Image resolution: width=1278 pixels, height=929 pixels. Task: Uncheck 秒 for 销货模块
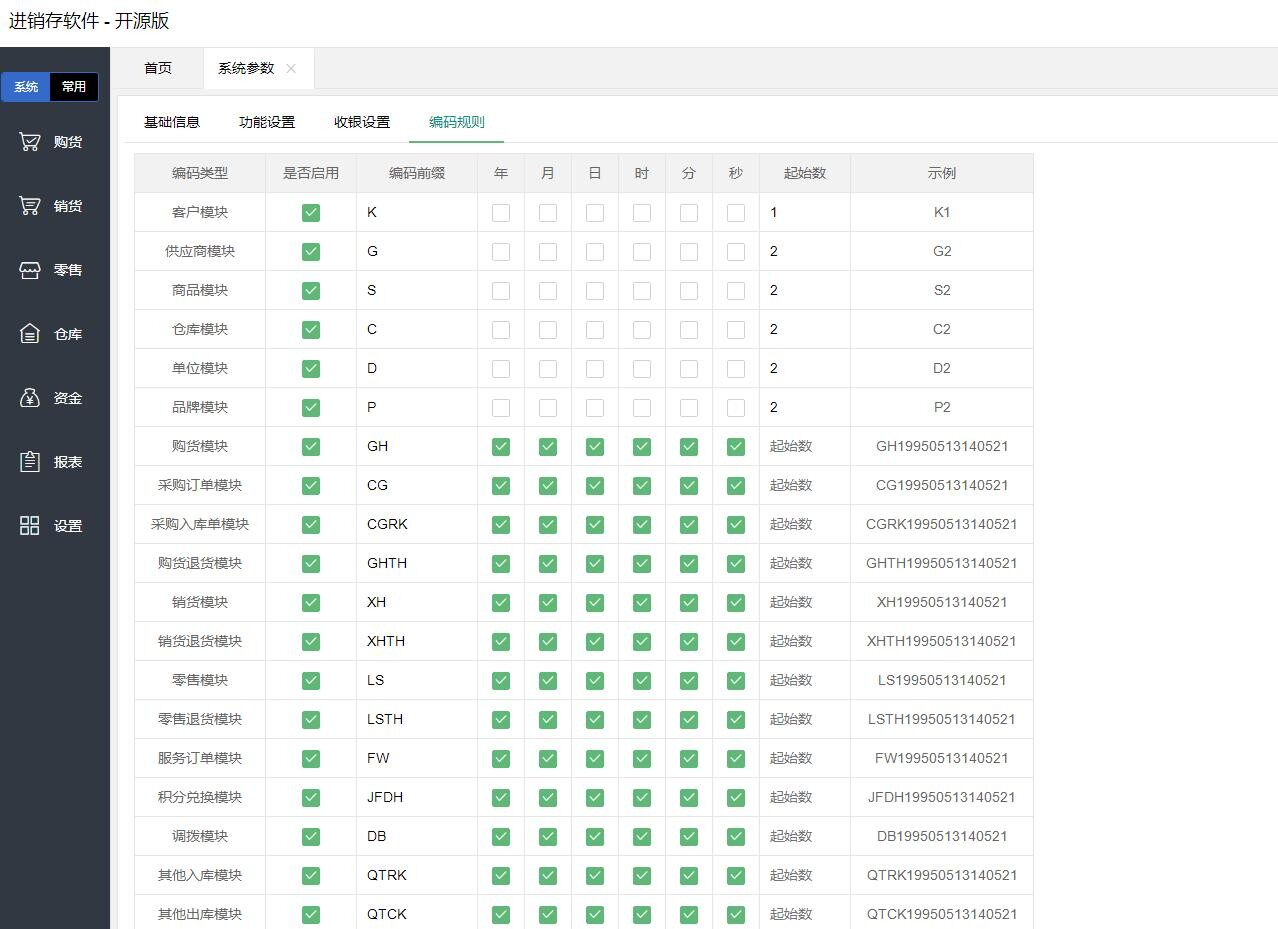[x=736, y=602]
